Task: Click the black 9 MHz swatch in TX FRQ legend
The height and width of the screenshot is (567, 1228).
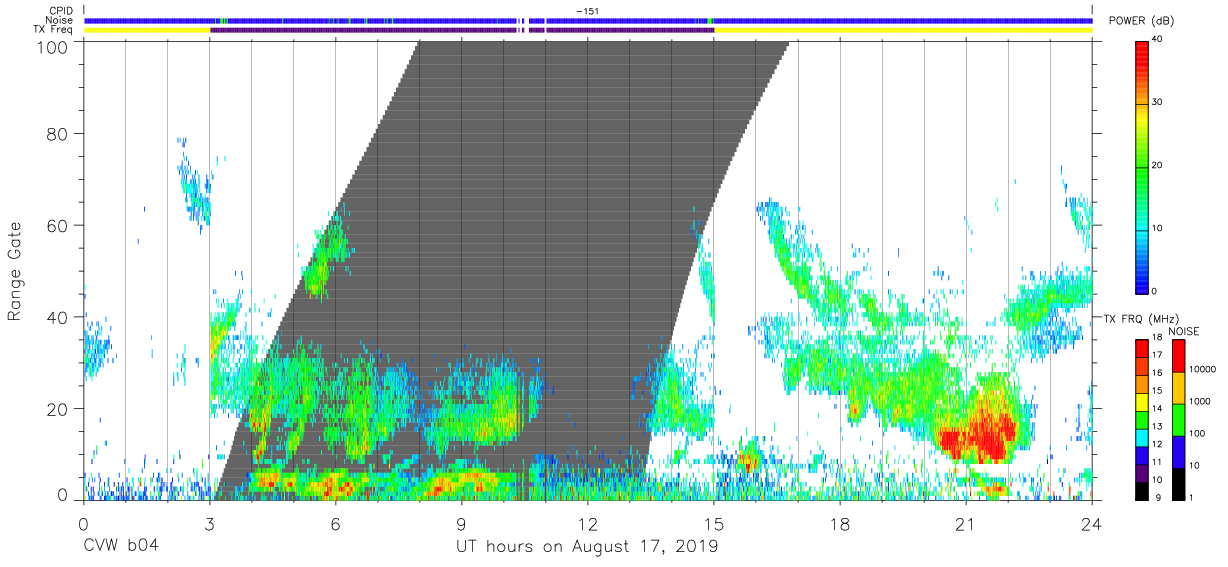Action: [1141, 489]
